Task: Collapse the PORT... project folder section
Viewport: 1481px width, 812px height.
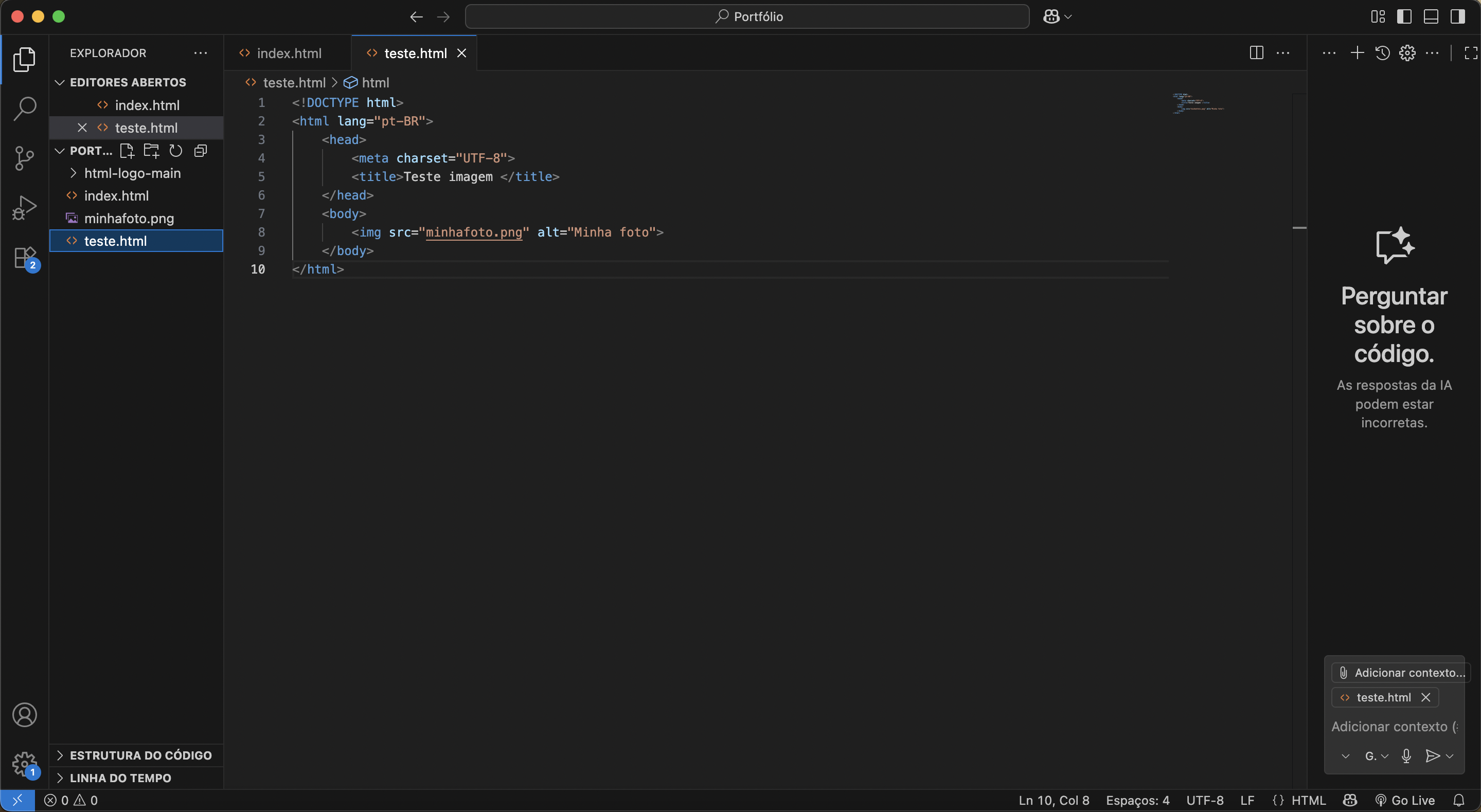Action: click(x=83, y=151)
